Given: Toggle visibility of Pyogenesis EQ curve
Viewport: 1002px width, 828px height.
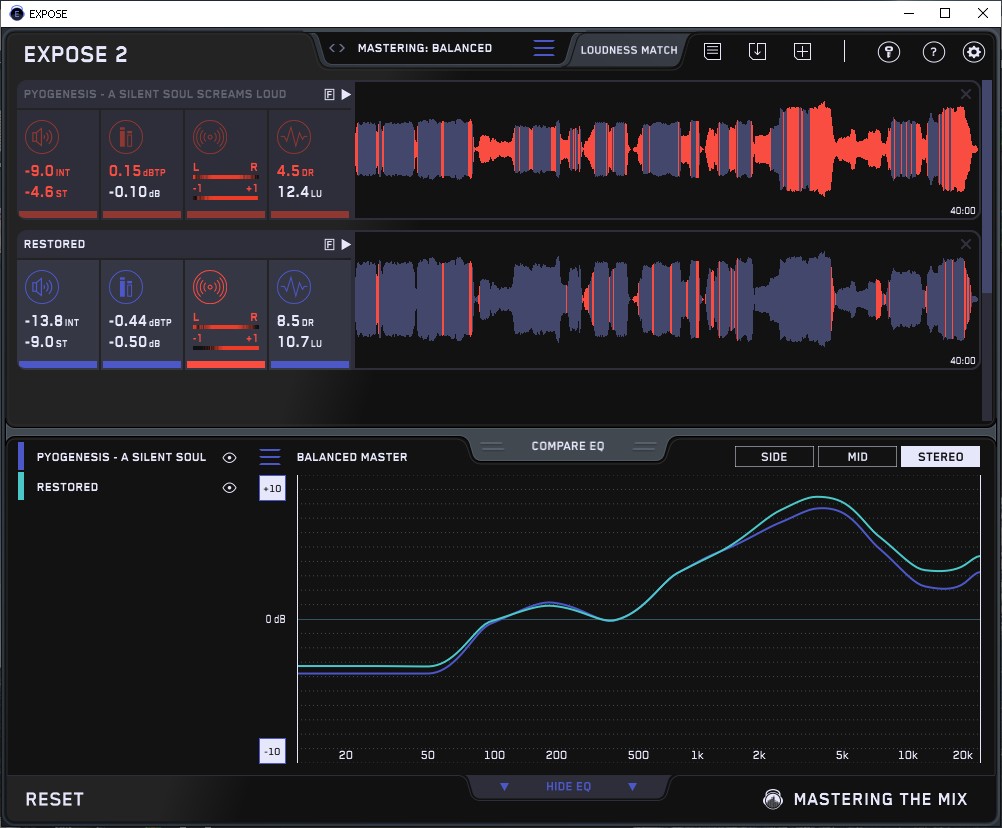Looking at the screenshot, I should tap(229, 457).
